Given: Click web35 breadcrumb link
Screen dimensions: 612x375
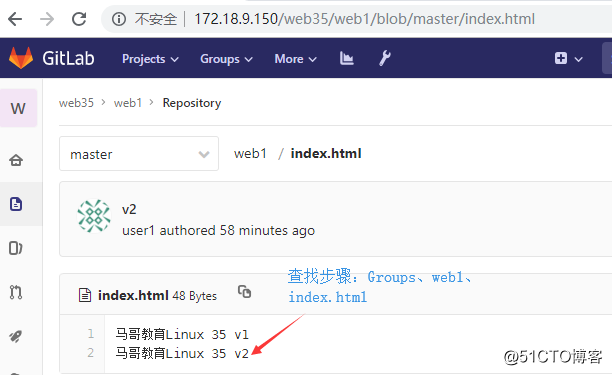Looking at the screenshot, I should pyautogui.click(x=76, y=103).
